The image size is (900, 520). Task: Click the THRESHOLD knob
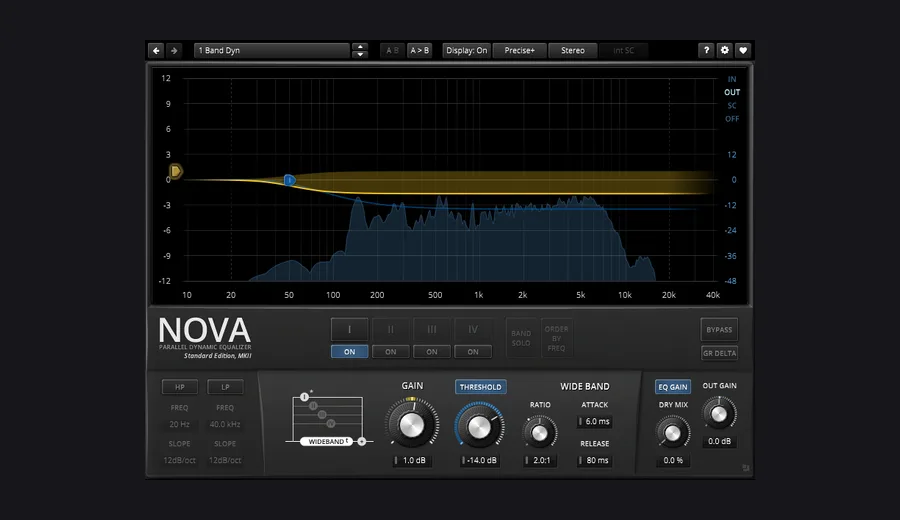(x=480, y=426)
